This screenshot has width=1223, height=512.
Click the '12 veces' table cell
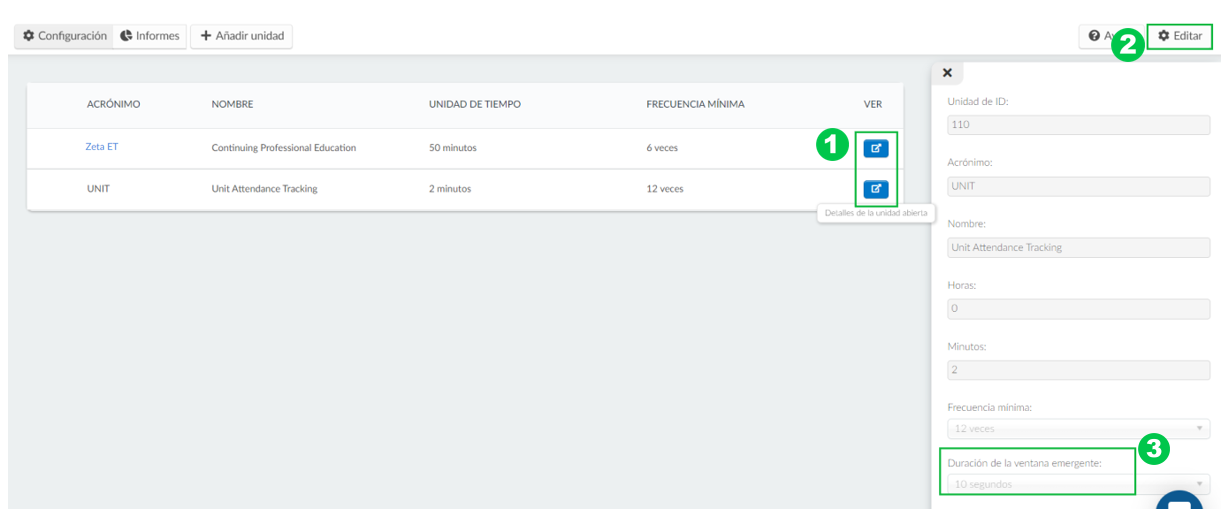pos(665,189)
